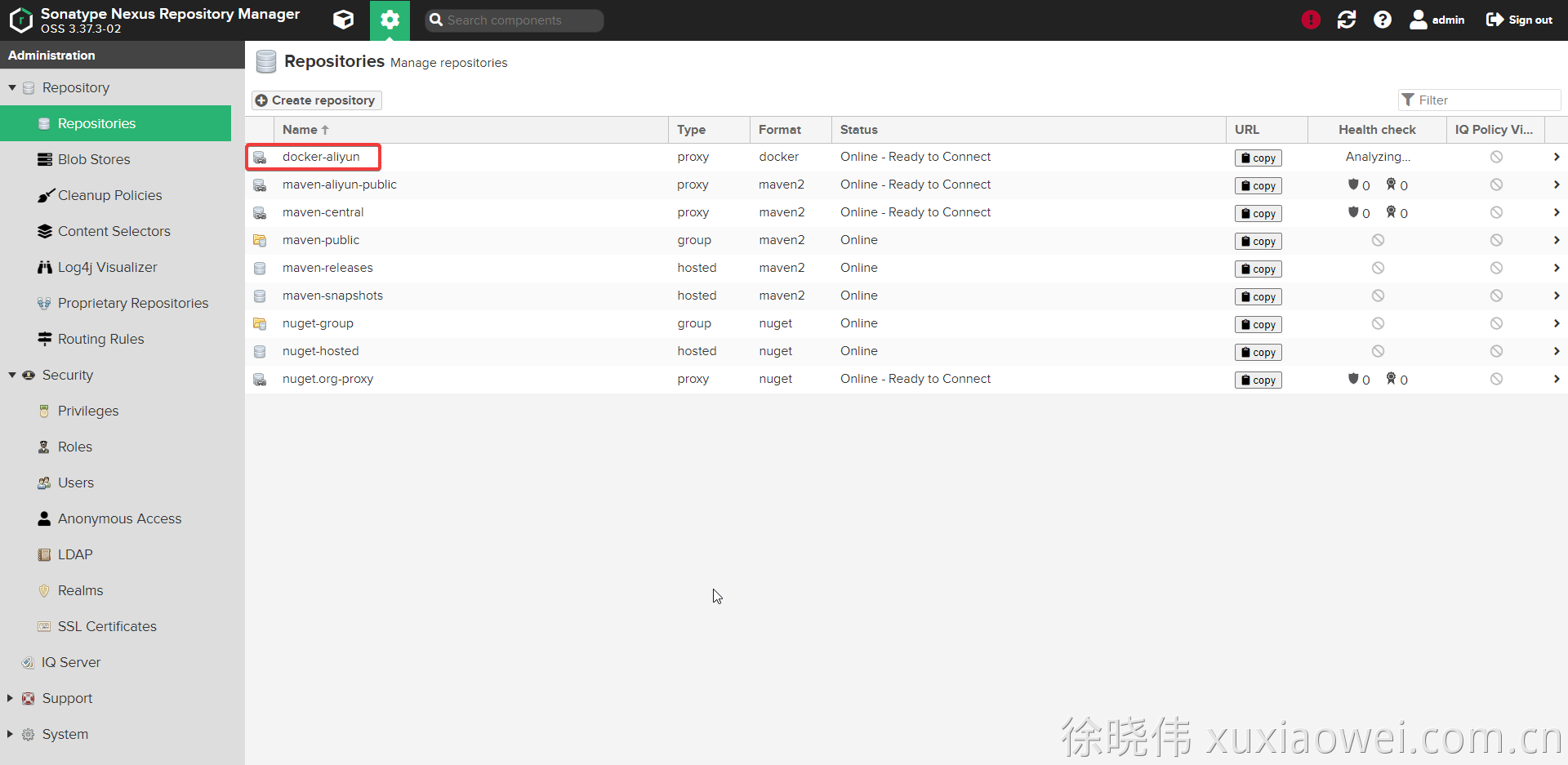This screenshot has height=765, width=1568.
Task: Open the Help question mark icon
Action: pos(1383,20)
